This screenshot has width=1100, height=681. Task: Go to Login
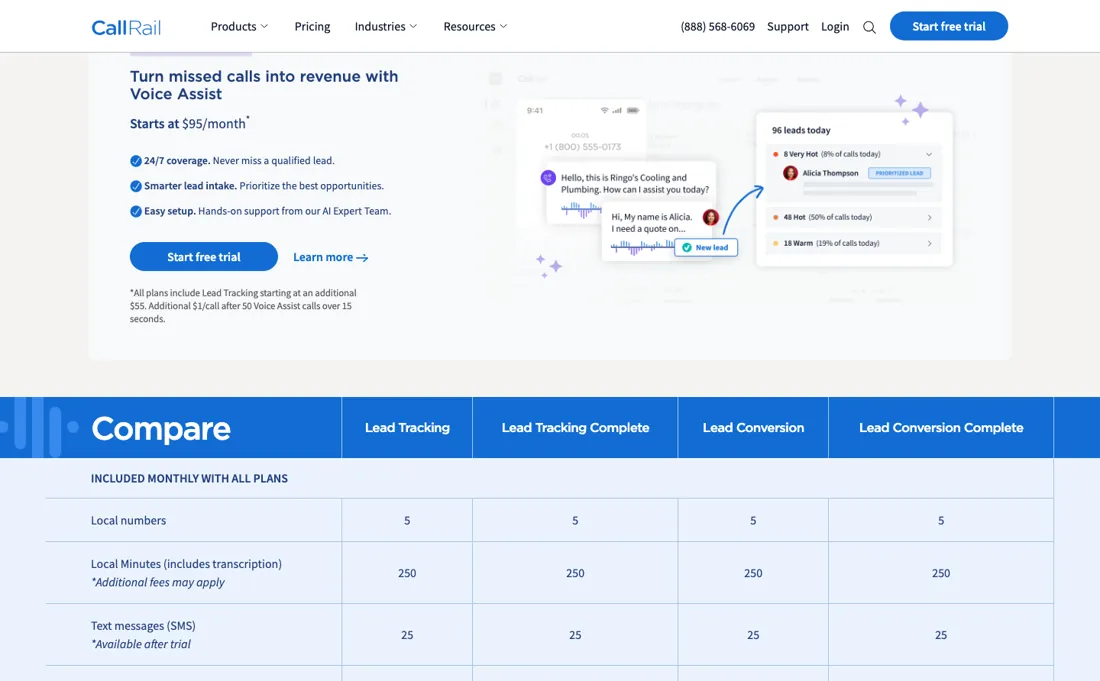pos(835,27)
